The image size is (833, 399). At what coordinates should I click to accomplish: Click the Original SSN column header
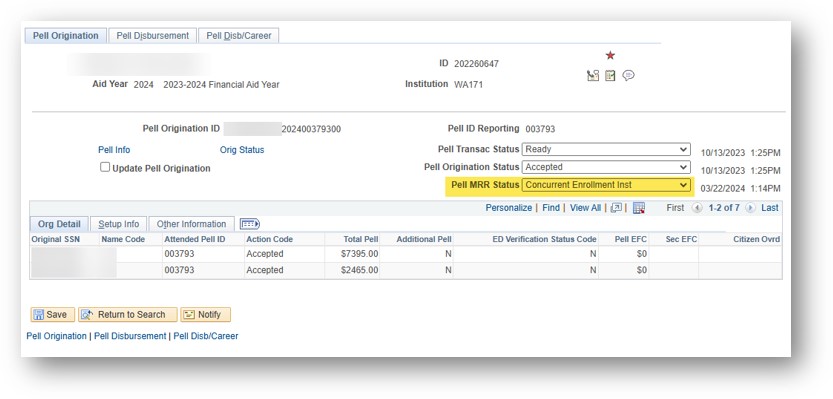(56, 239)
